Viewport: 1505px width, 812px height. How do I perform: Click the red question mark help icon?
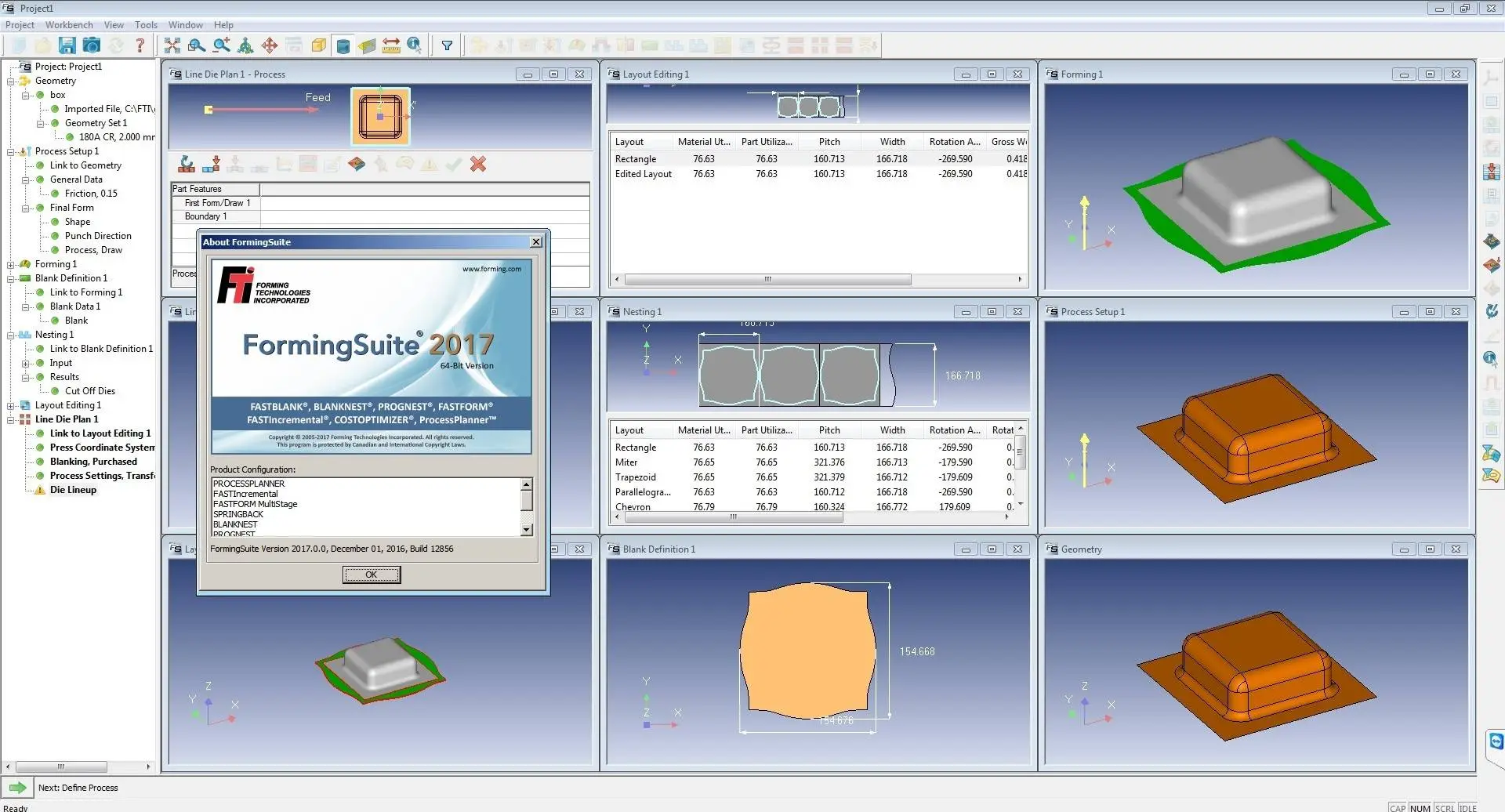coord(140,45)
